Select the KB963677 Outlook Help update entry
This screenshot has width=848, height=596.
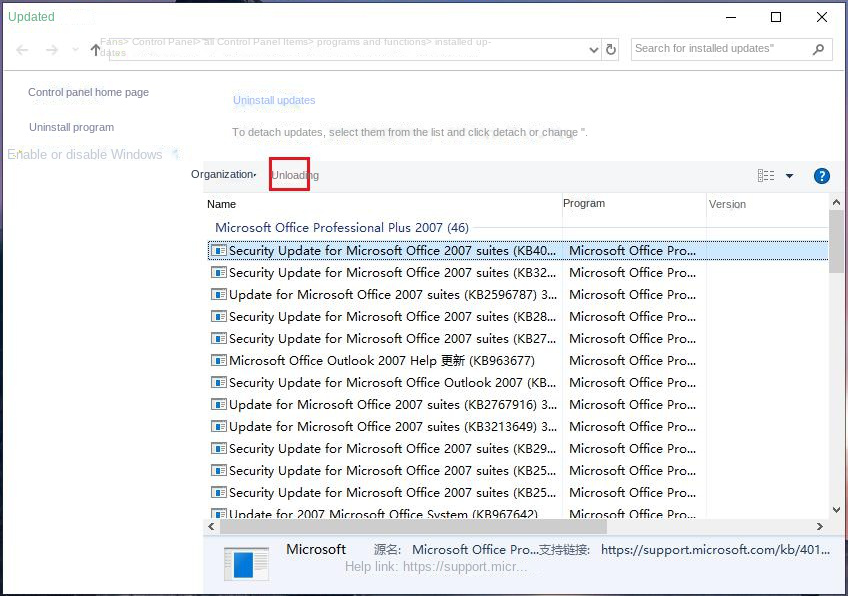pyautogui.click(x=330, y=360)
